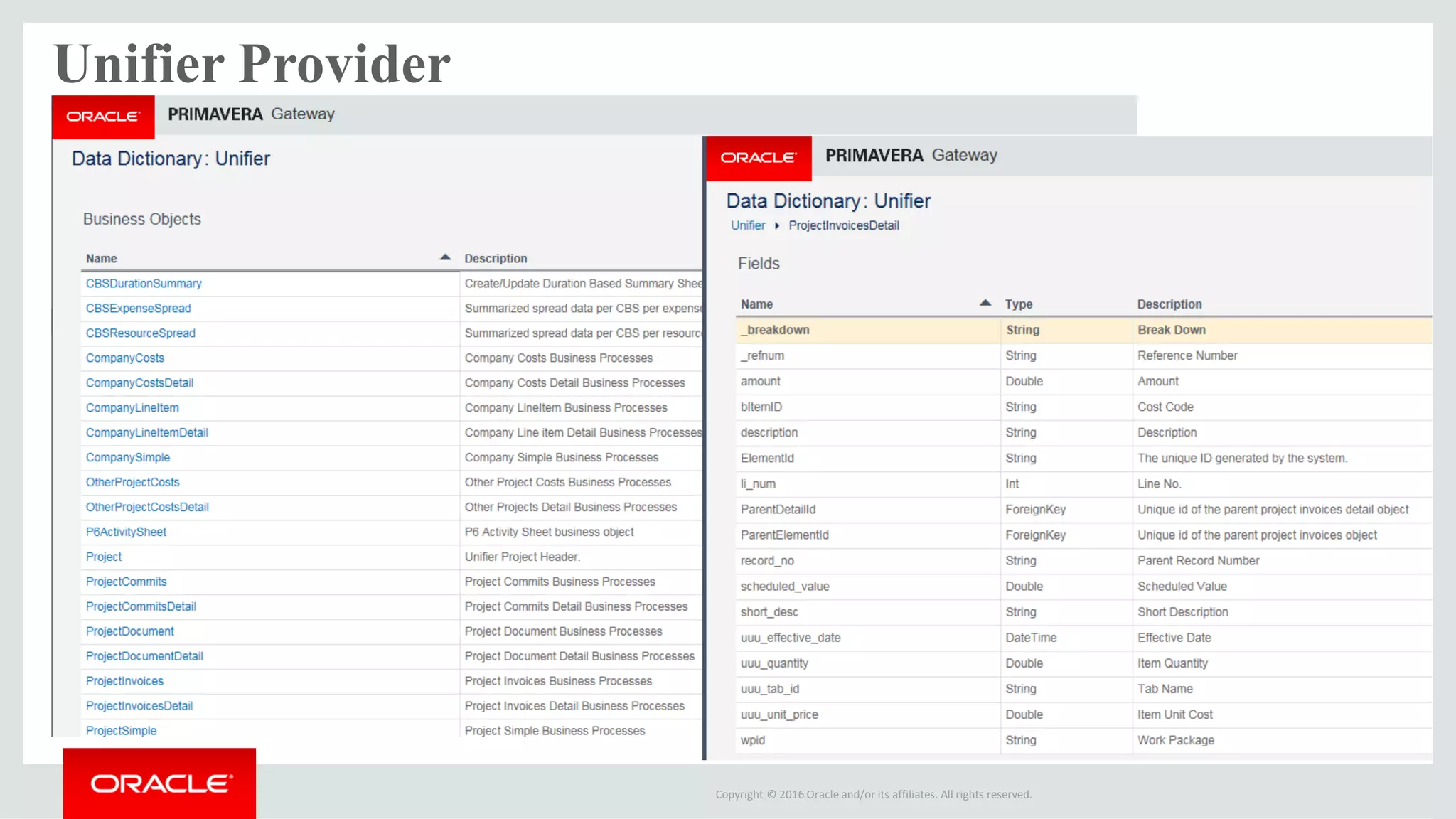
Task: Sort by Description column in Business Objects
Action: point(496,259)
